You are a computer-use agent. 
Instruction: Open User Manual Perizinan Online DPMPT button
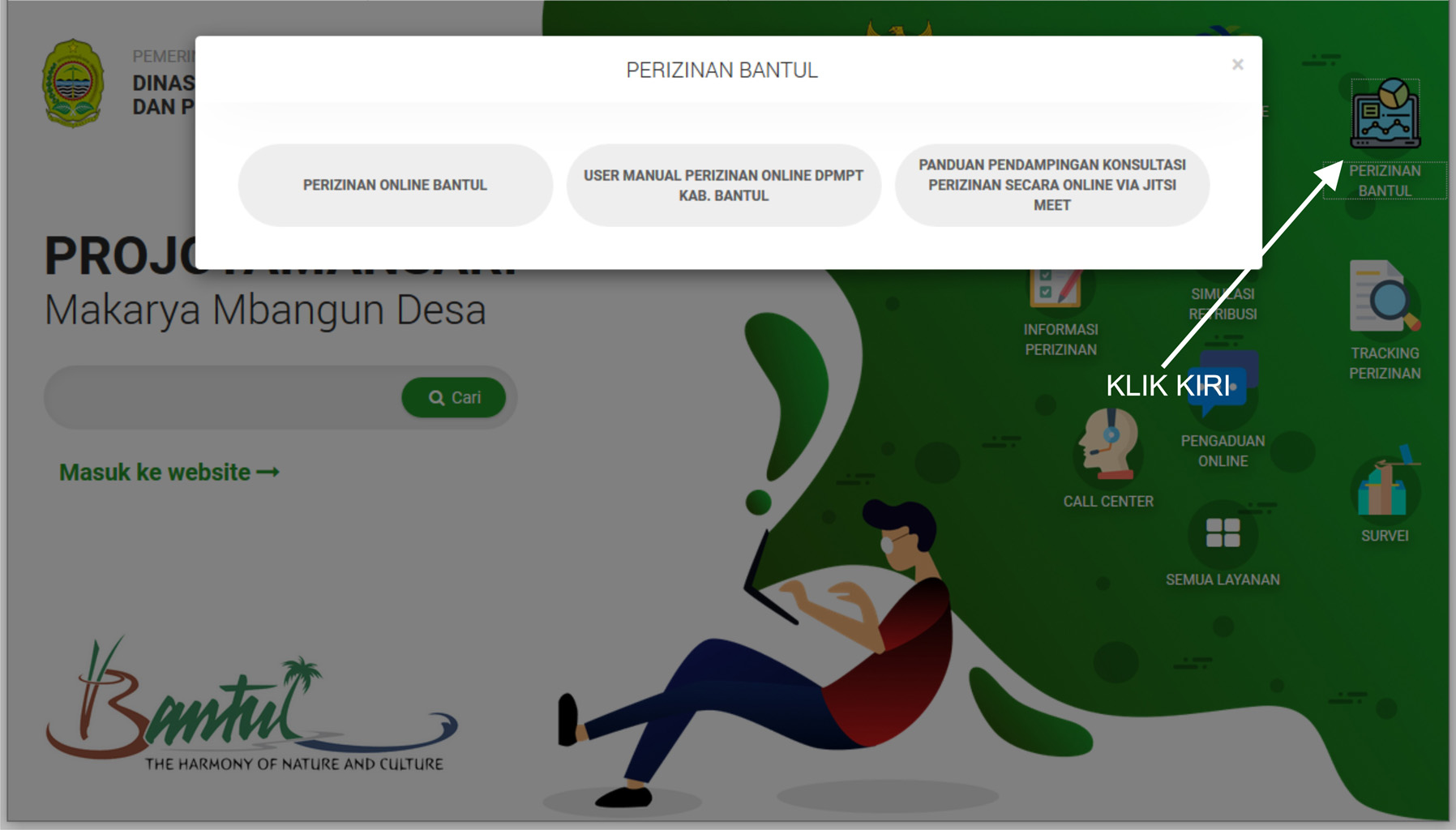pyautogui.click(x=723, y=185)
